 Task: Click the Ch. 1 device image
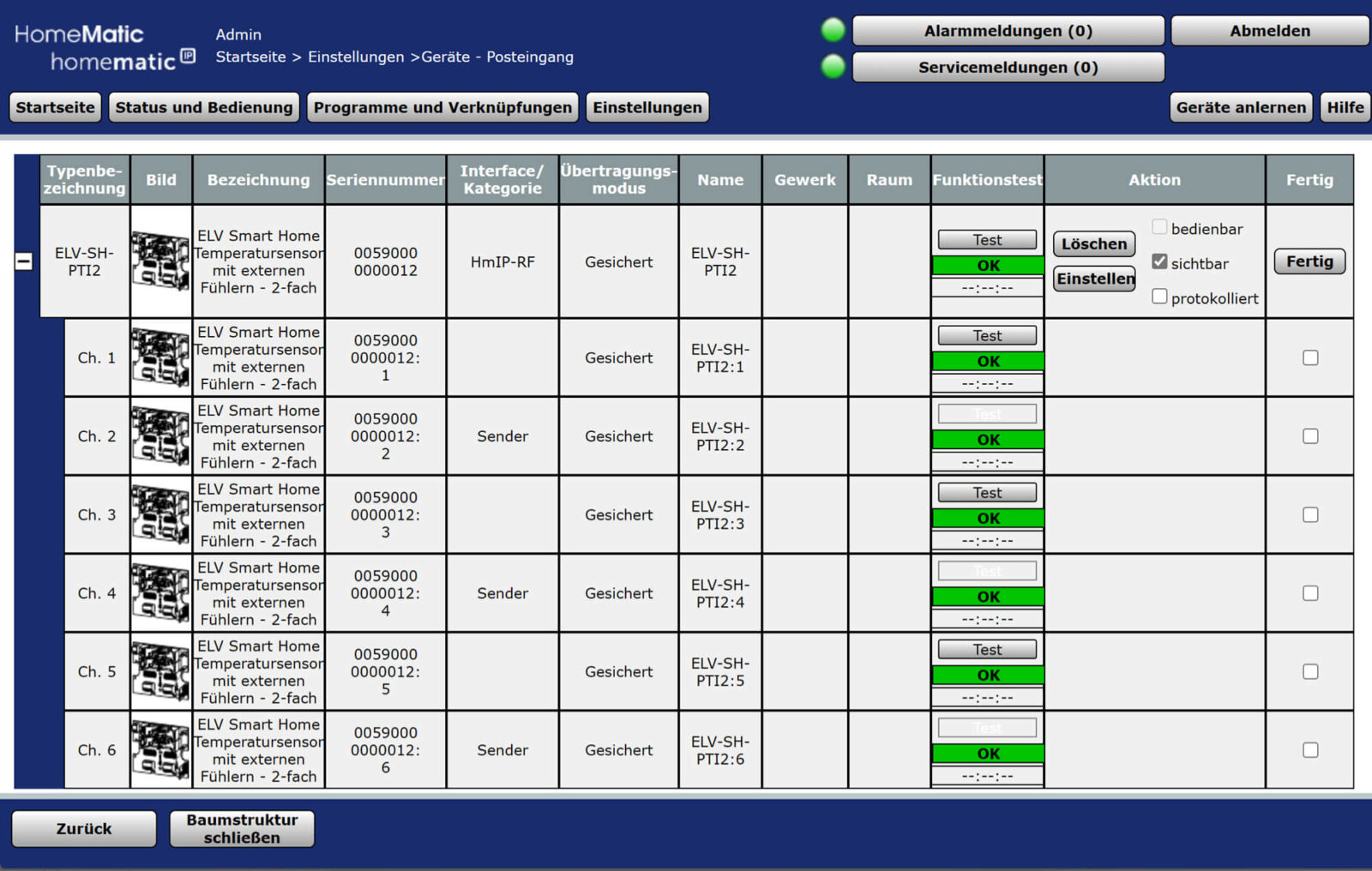tap(160, 357)
